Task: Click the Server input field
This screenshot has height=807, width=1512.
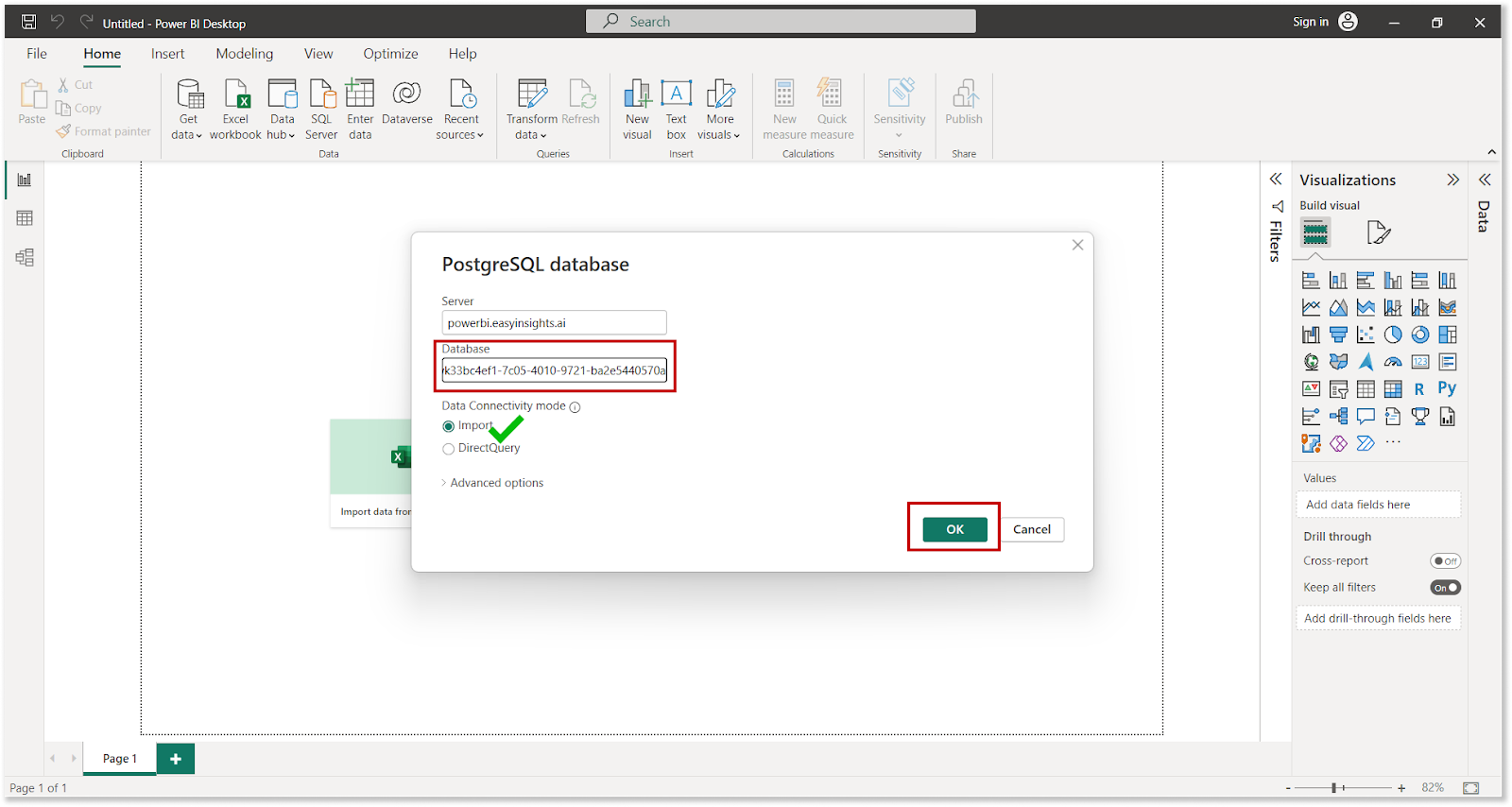Action: tap(554, 322)
